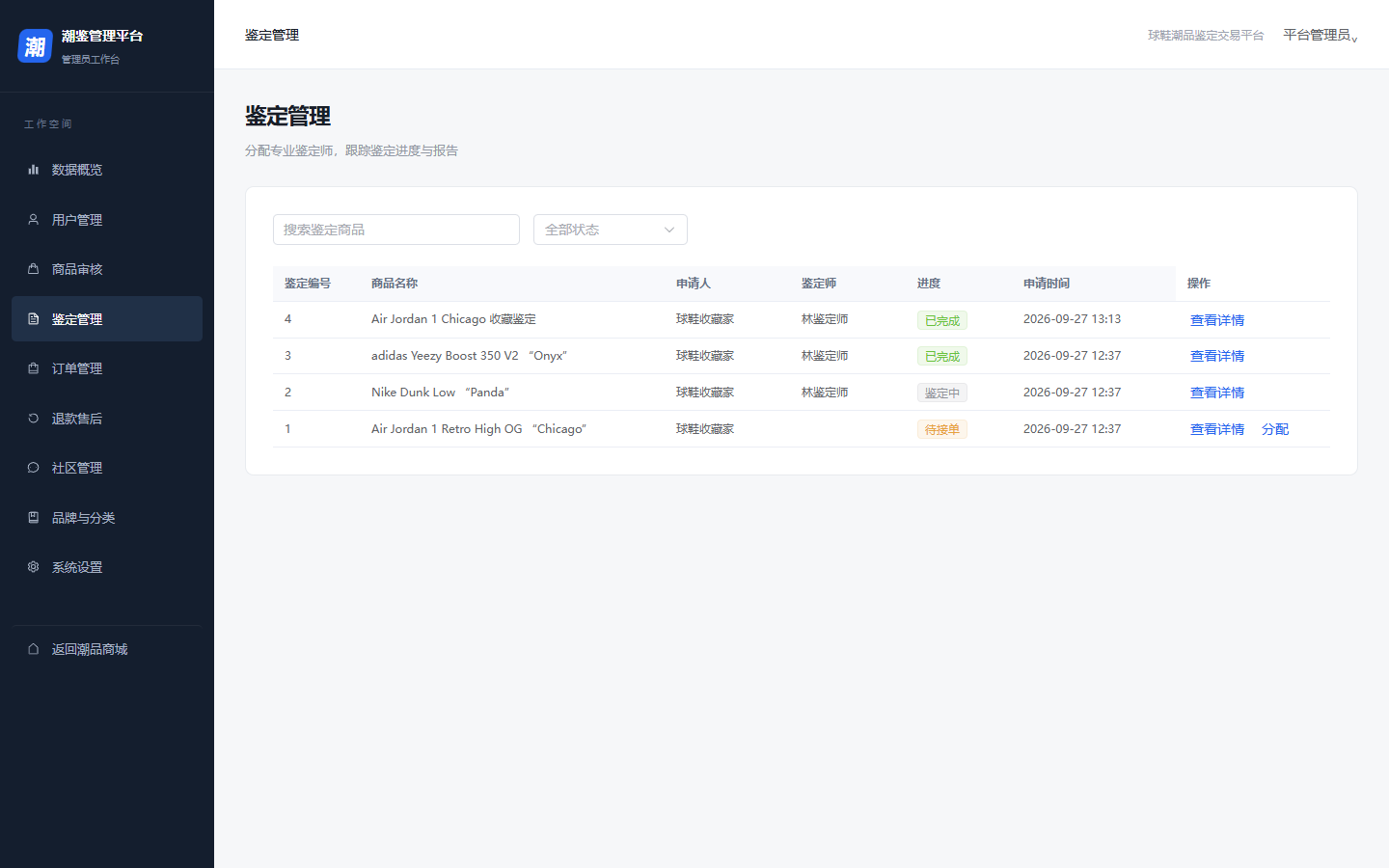
Task: Select 鉴定管理 in the sidebar menu
Action: click(107, 319)
